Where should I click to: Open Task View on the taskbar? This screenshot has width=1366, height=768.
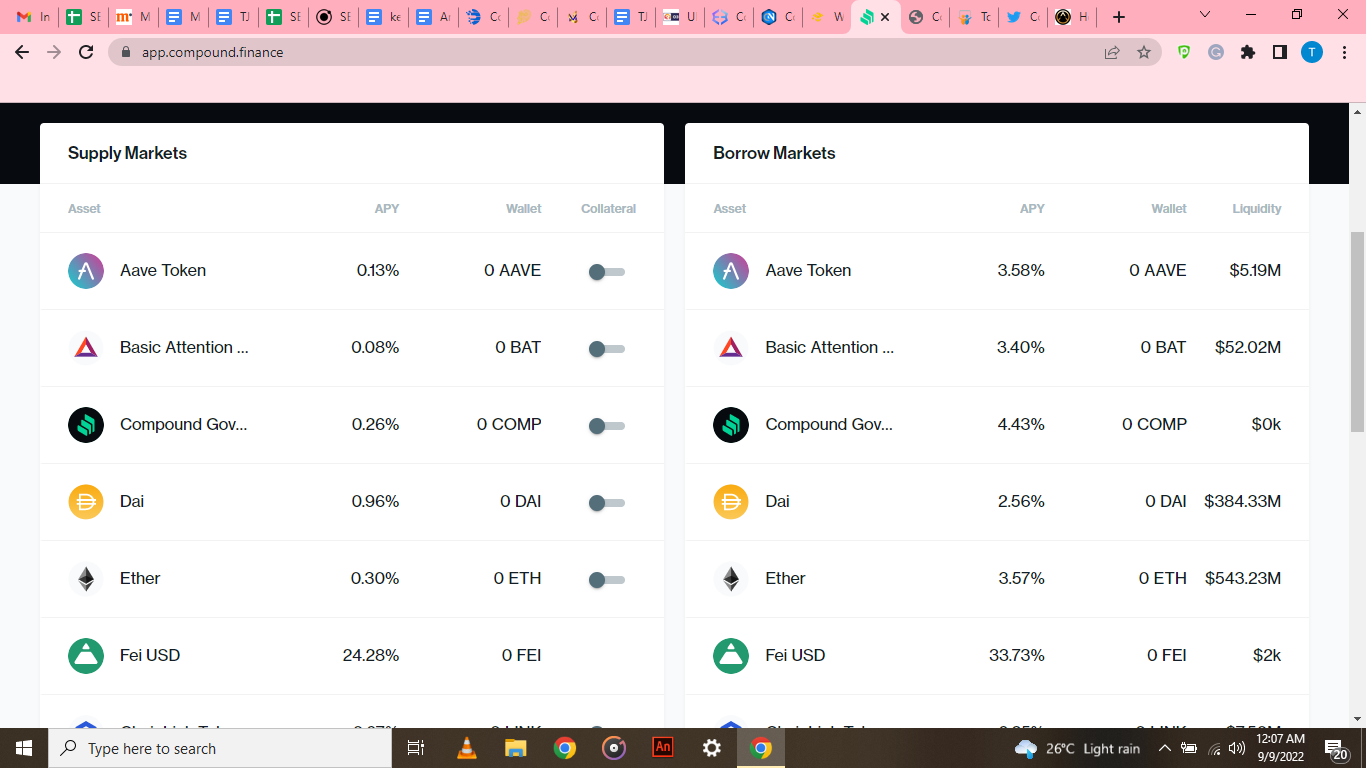(x=416, y=748)
